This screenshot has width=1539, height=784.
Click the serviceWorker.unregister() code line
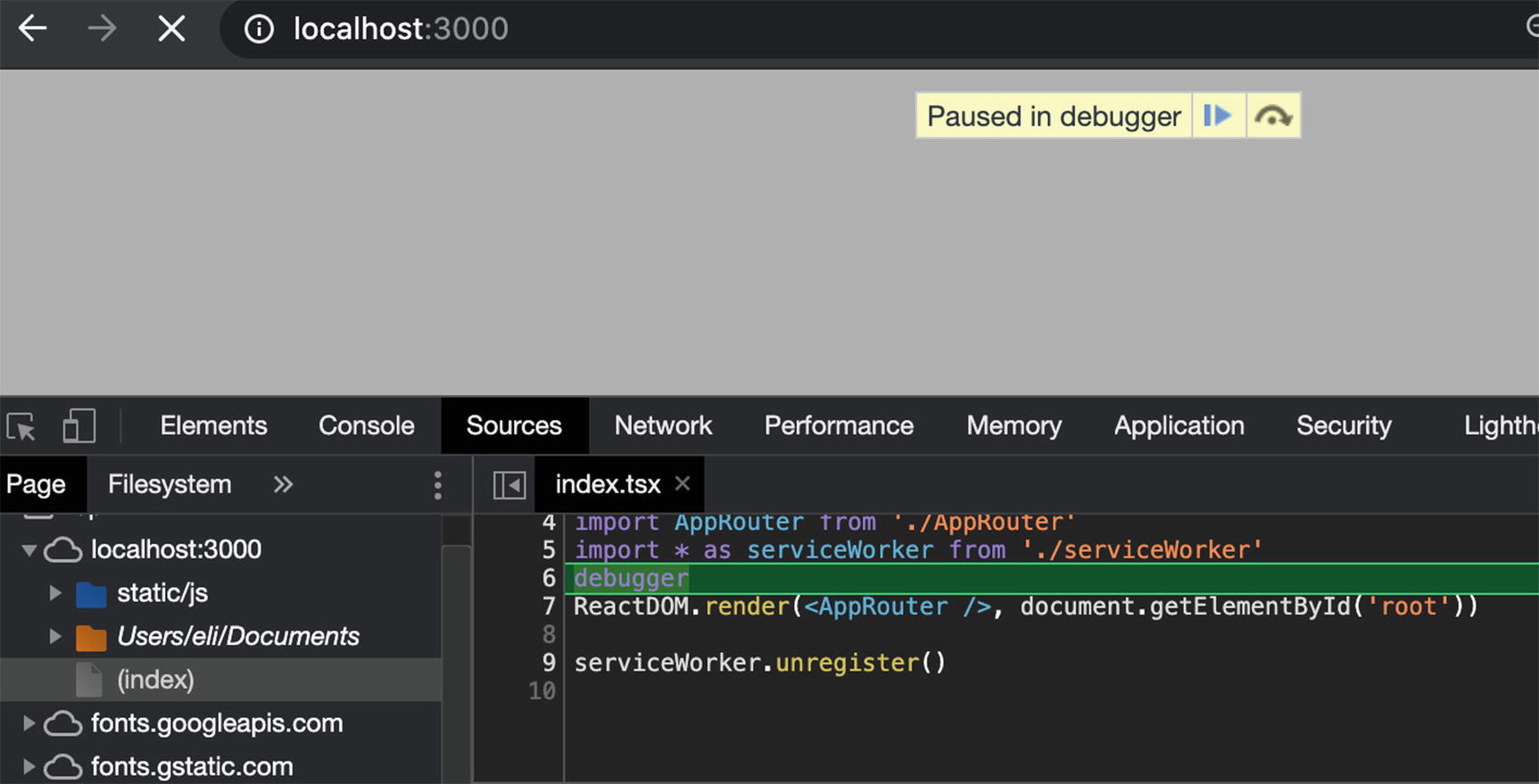(759, 663)
